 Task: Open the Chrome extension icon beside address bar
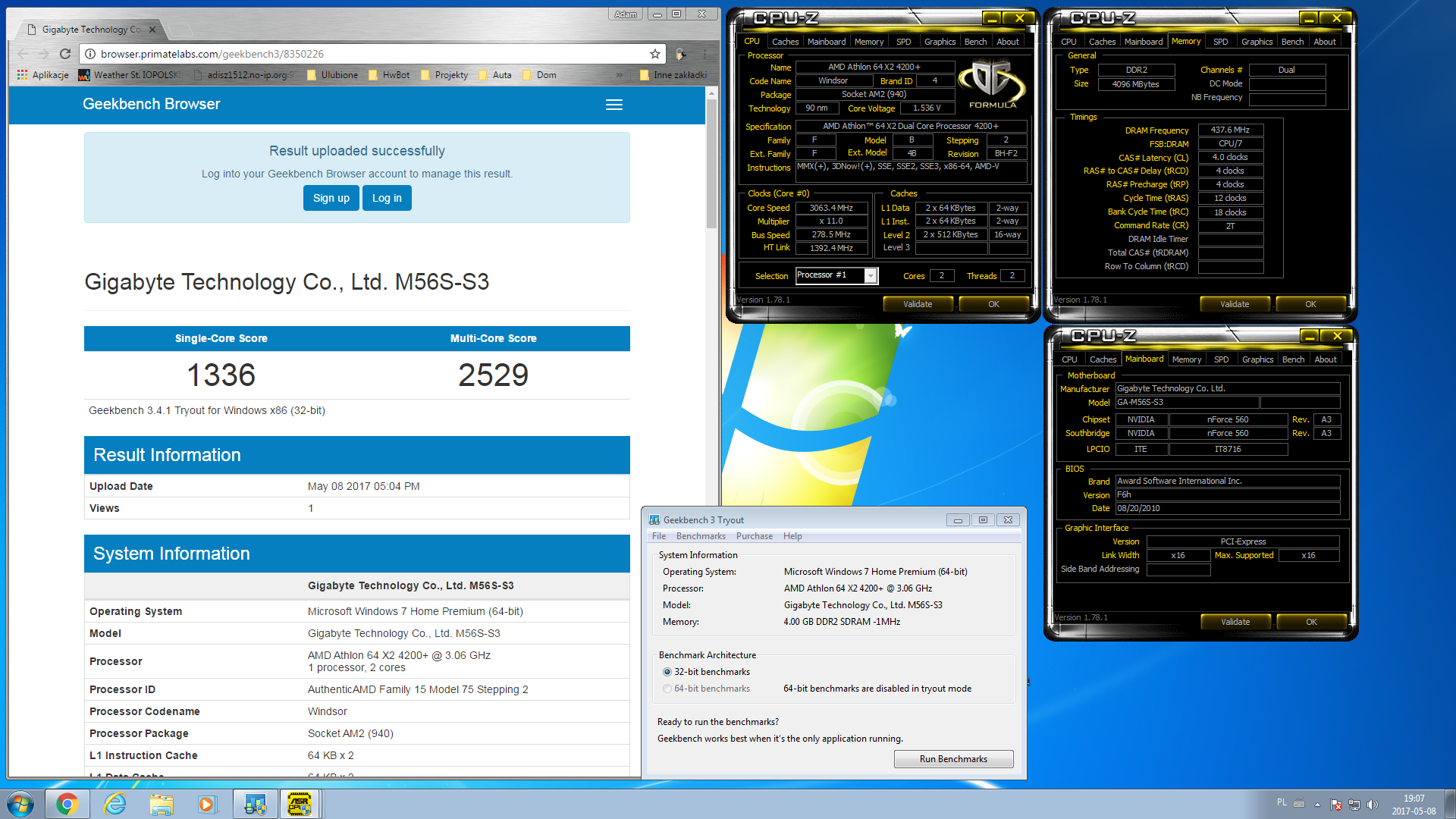[681, 54]
